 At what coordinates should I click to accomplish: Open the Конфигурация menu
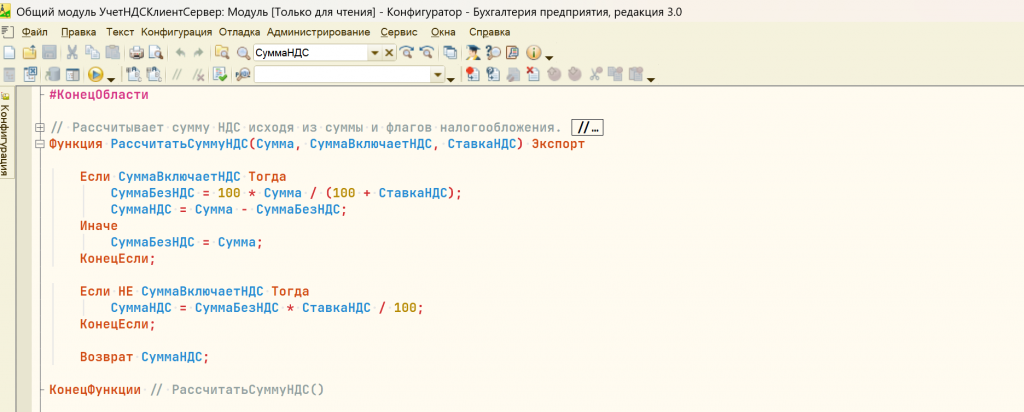coord(177,32)
